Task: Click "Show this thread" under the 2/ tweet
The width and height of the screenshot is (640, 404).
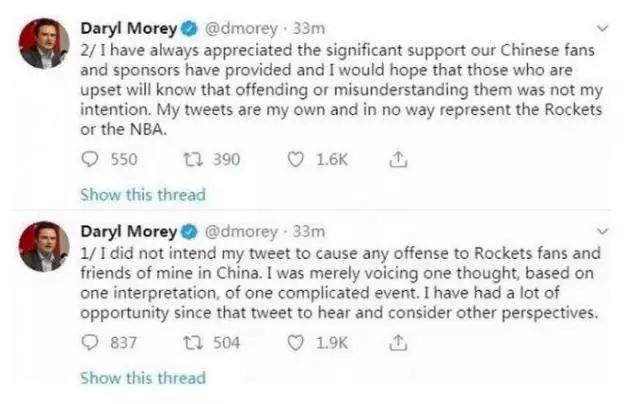Action: tap(142, 194)
